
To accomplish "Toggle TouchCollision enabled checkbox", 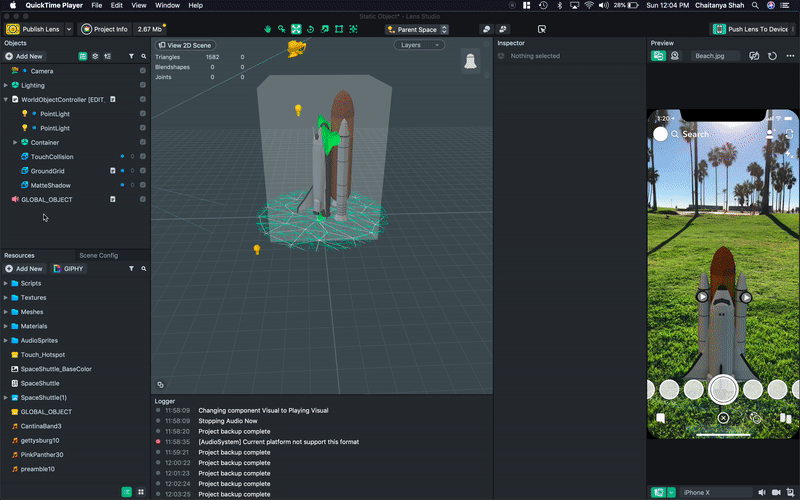I will tap(143, 157).
